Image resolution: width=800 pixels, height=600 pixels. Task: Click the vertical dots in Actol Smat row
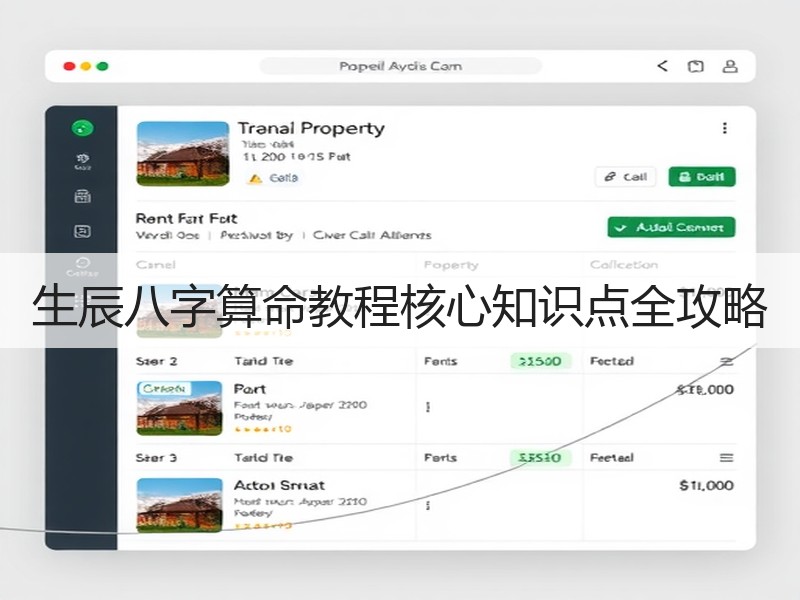click(x=428, y=505)
